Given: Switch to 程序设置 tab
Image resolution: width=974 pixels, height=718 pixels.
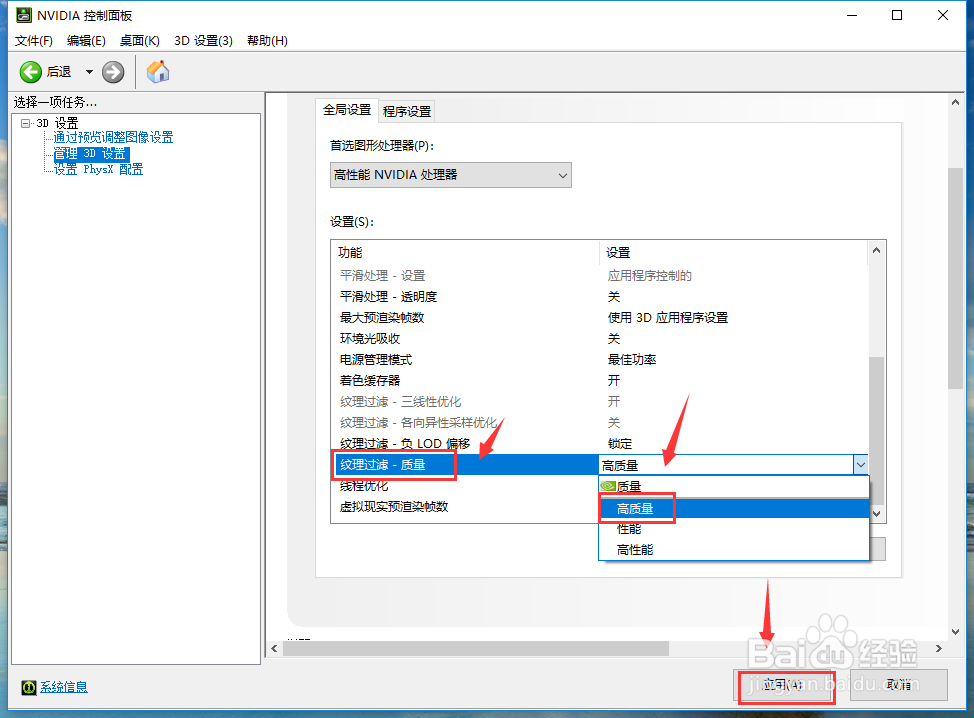Looking at the screenshot, I should point(407,111).
